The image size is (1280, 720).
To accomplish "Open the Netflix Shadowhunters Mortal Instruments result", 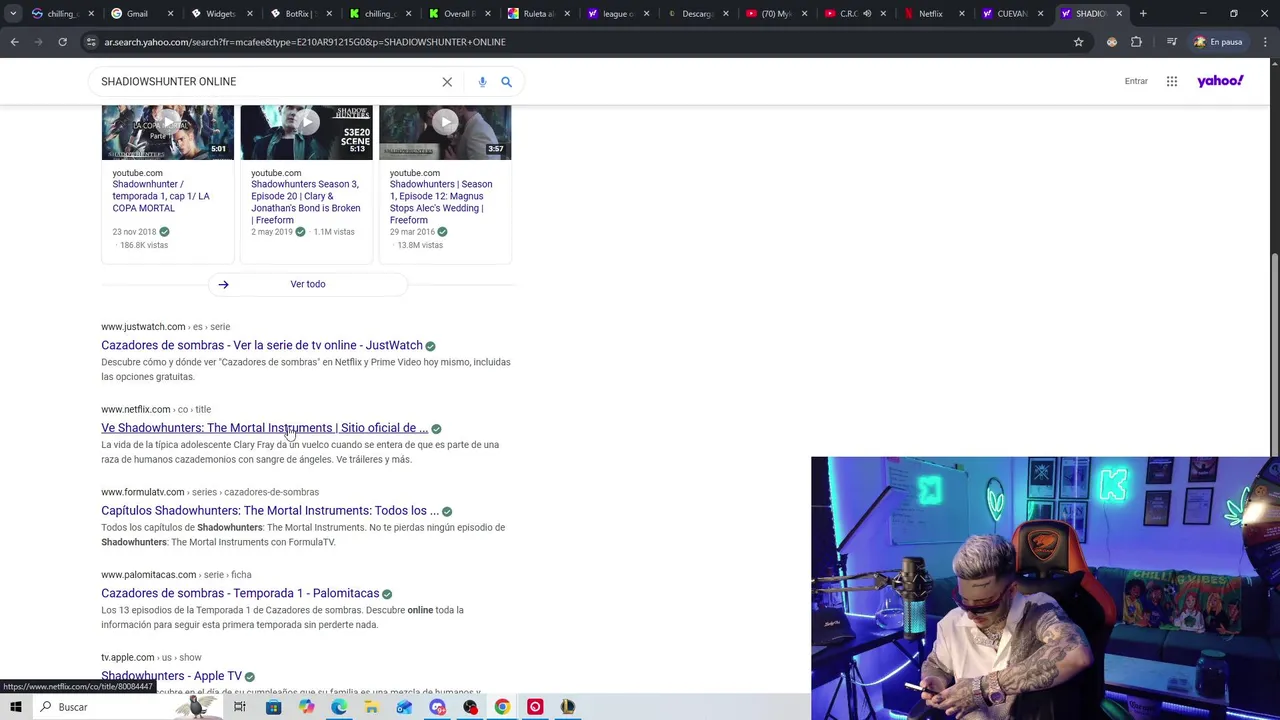I will pos(264,428).
